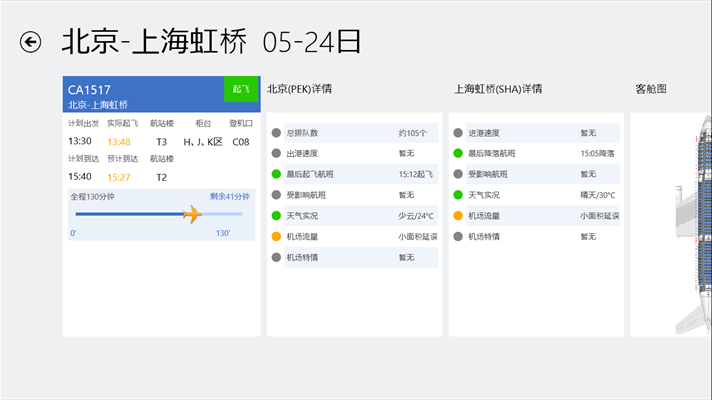Click gray dot beside 总排队数
The image size is (712, 400).
pos(276,132)
